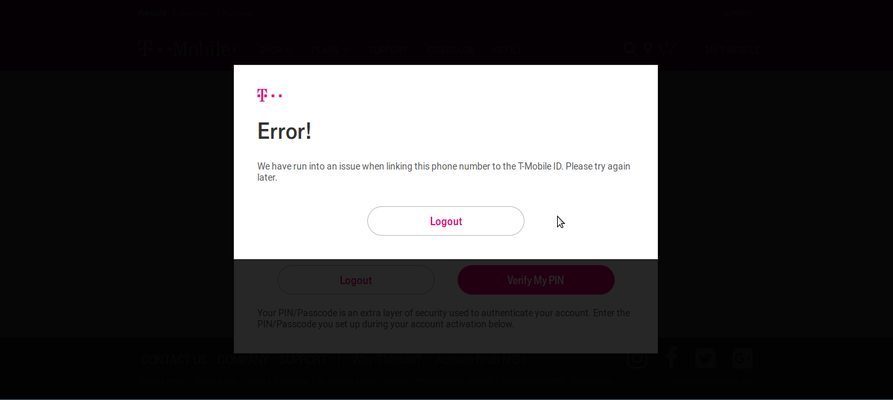Open the MY T-MOBILE link

coord(732,50)
